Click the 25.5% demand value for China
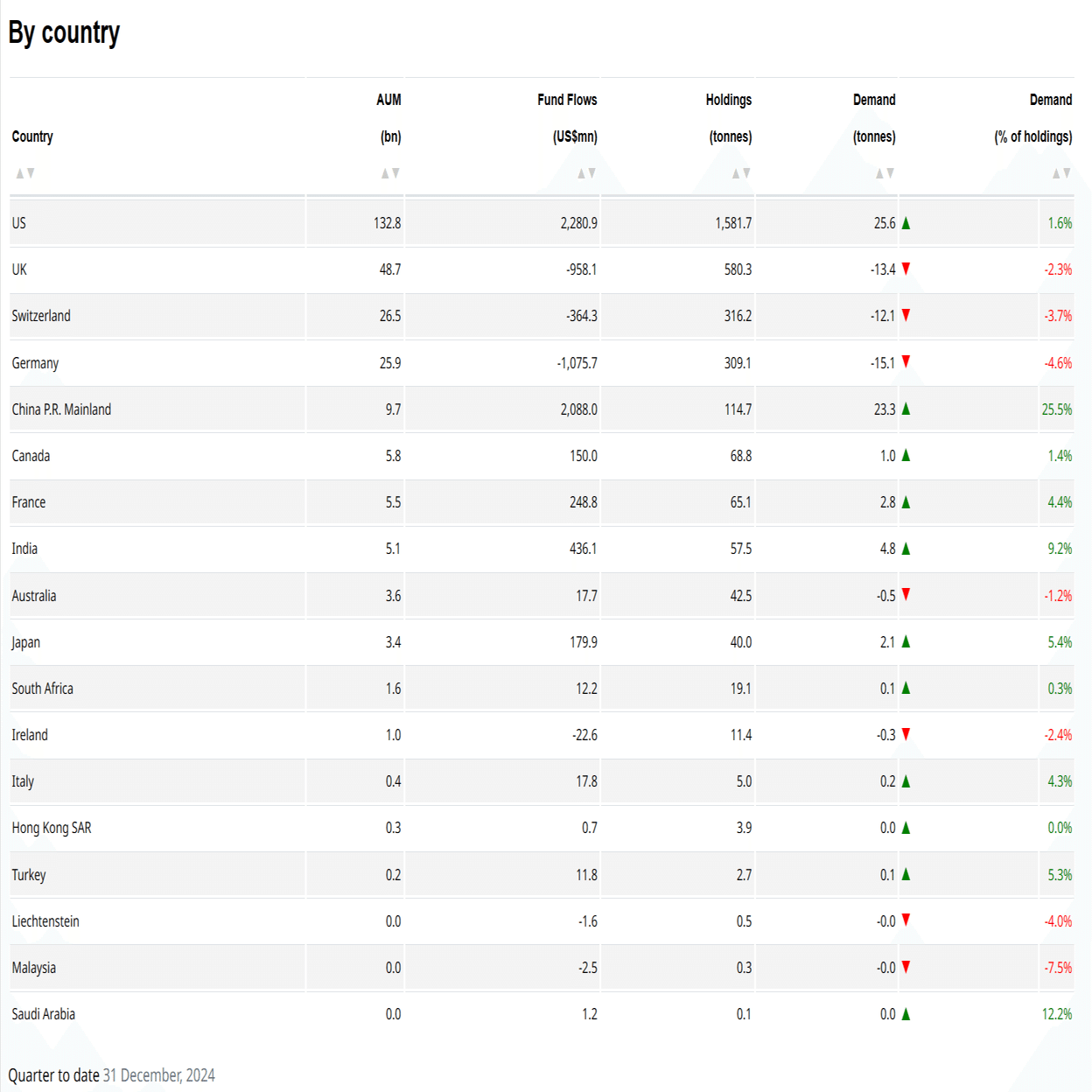Screen dimensions: 1092x1092 tap(1056, 409)
